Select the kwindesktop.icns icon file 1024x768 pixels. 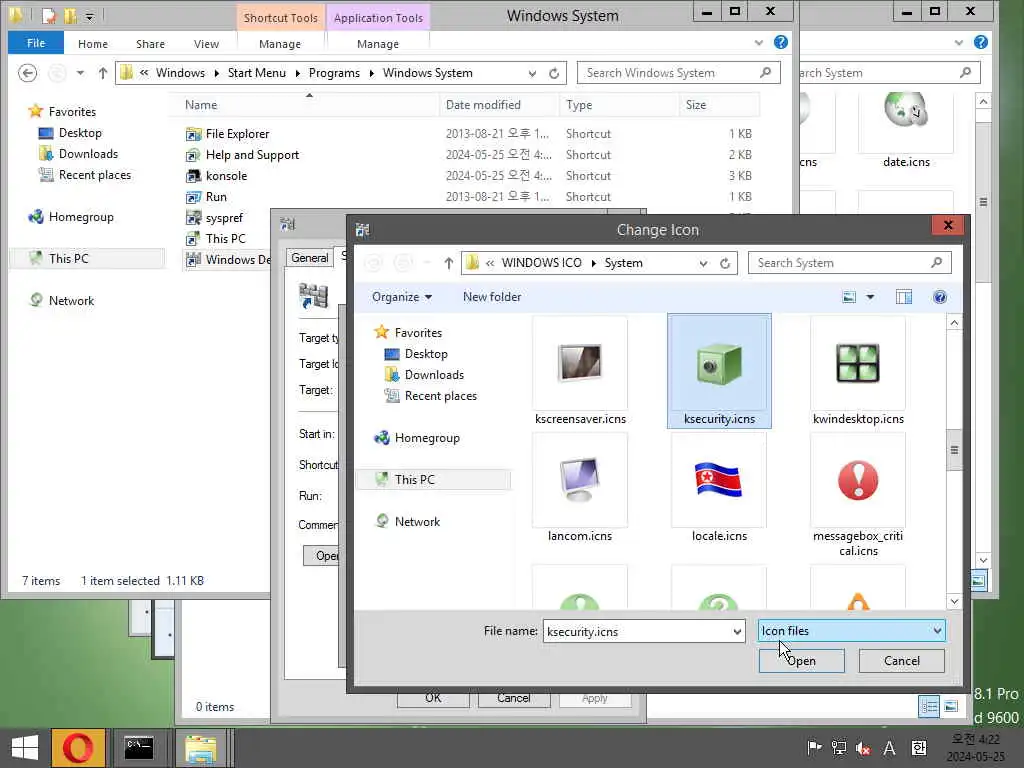pos(858,371)
